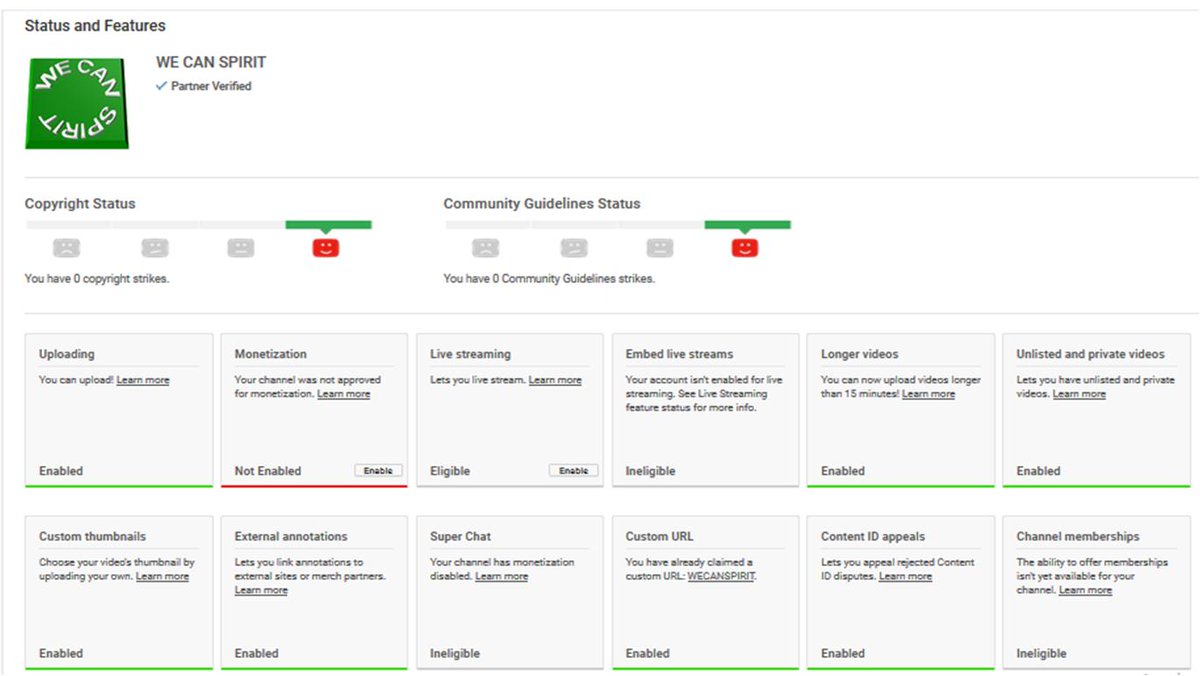Click the External annotations card title
Screen dimensions: 1200x676
point(291,536)
